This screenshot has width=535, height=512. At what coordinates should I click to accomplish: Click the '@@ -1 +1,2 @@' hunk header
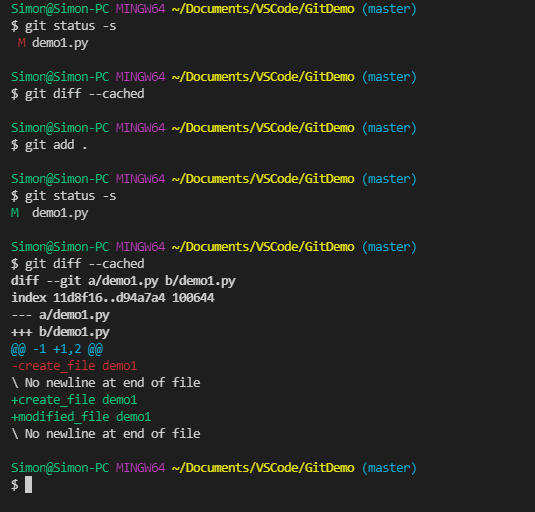point(57,349)
